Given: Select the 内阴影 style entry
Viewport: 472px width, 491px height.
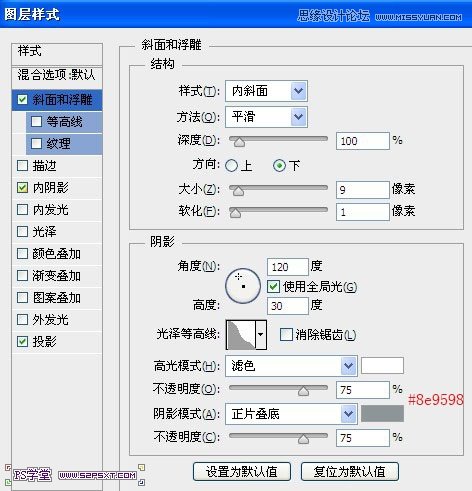Looking at the screenshot, I should 57,188.
